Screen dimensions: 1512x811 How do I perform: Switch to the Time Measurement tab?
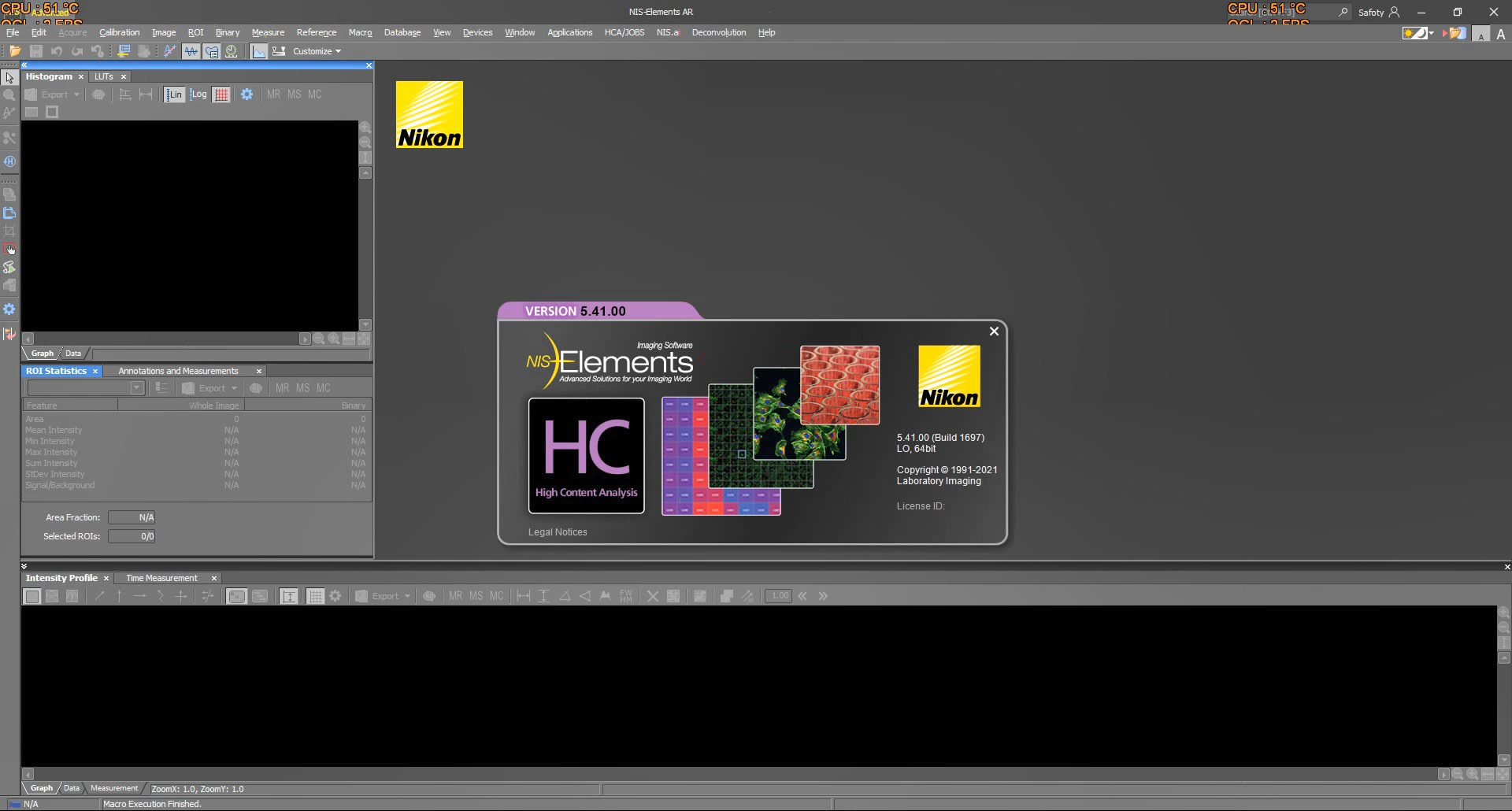[161, 578]
